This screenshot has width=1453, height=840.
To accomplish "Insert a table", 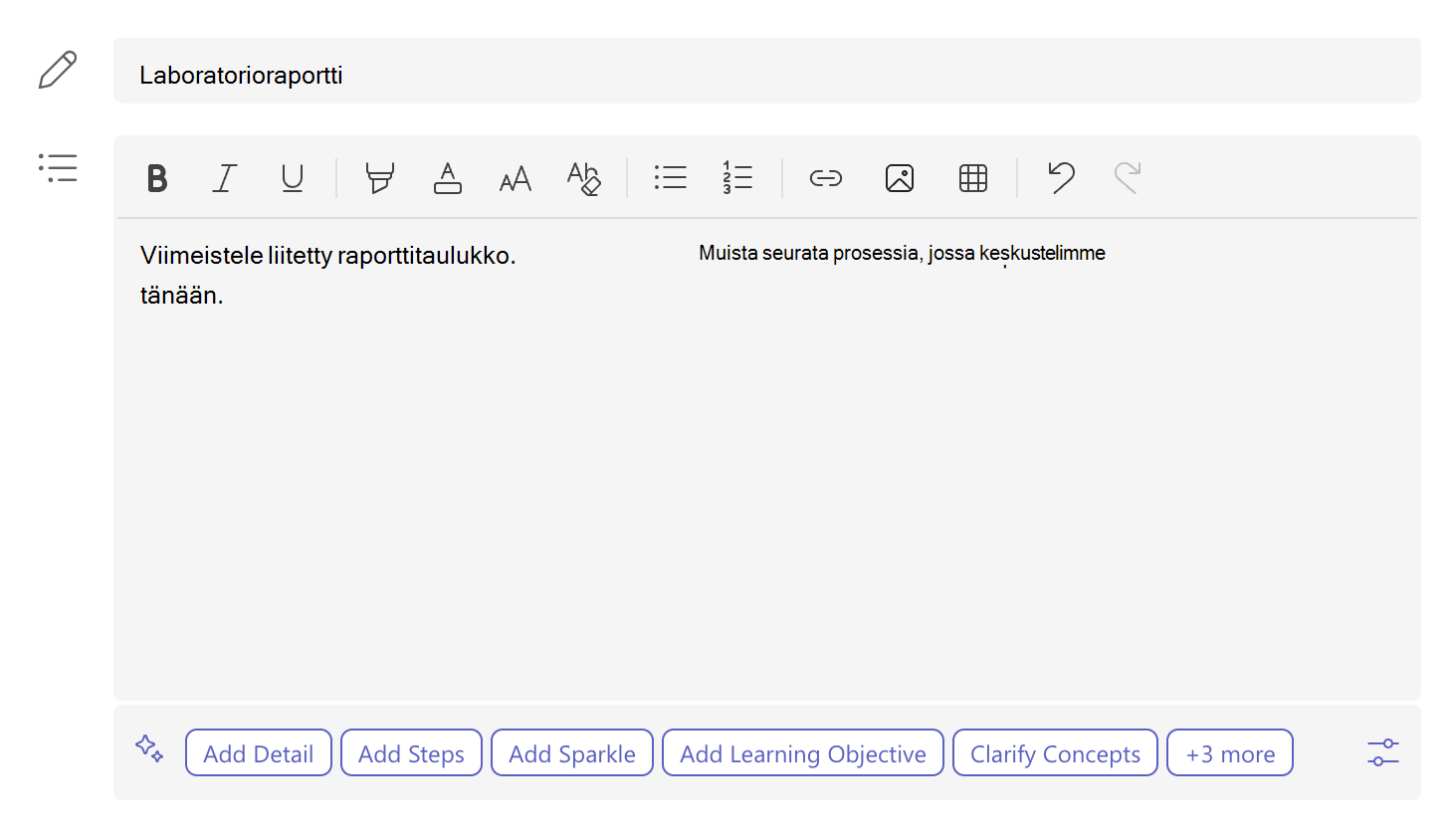I will pos(973,178).
